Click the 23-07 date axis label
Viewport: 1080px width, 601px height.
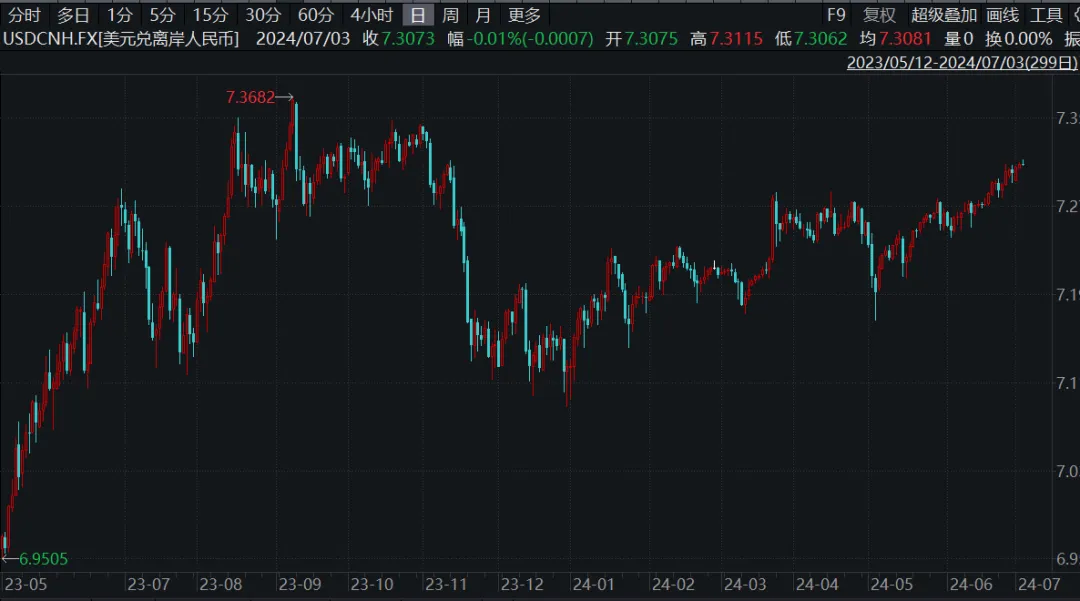148,584
